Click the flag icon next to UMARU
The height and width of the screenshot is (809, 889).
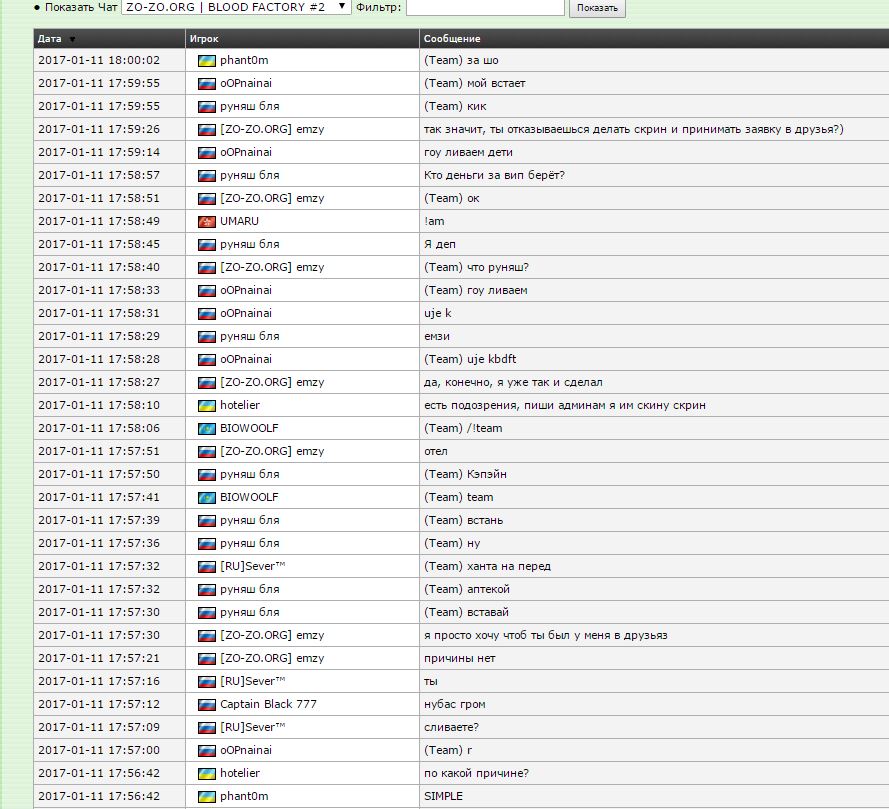207,221
